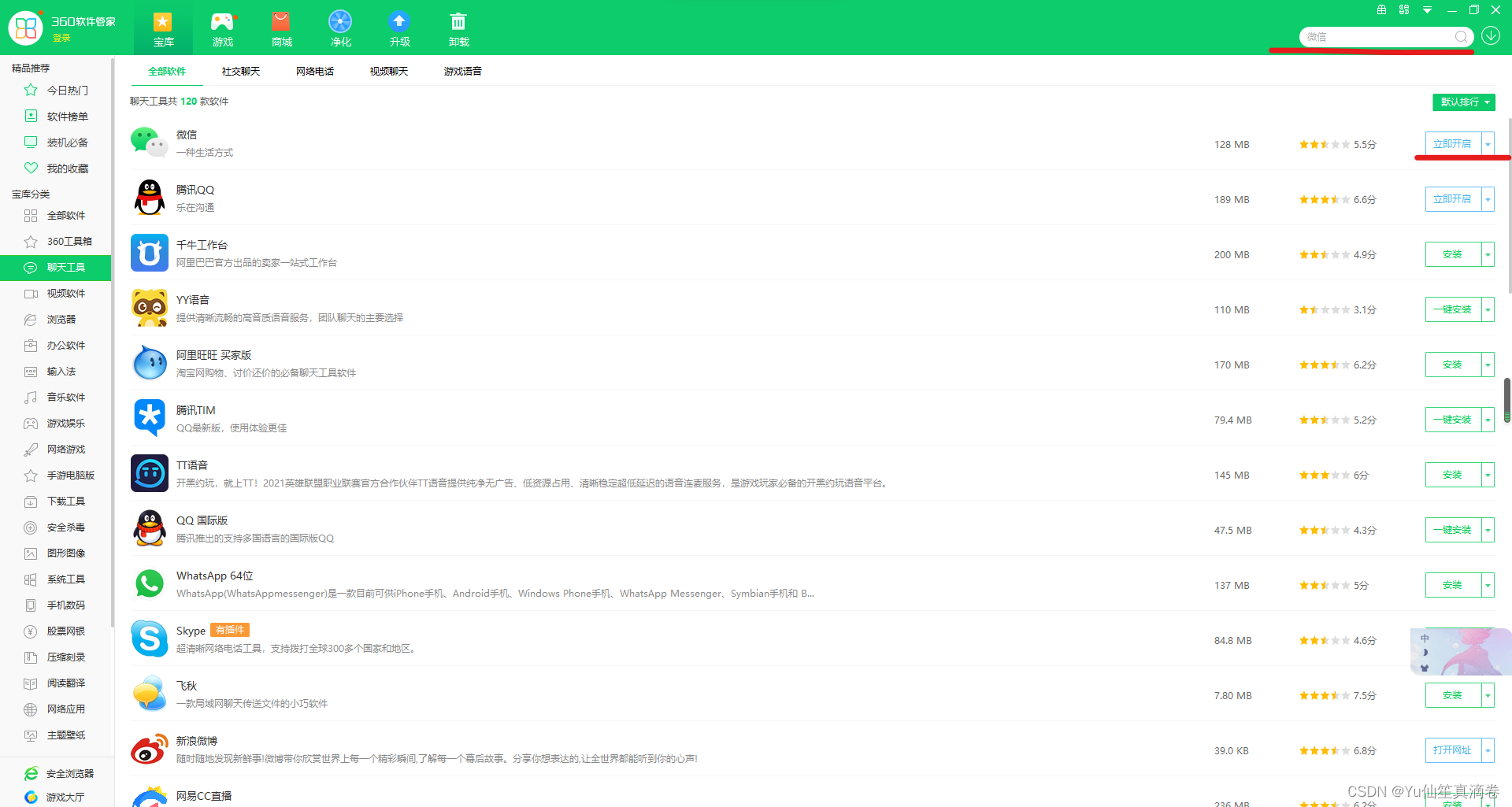Open 装机必备 in the sidebar
The image size is (1512, 807).
click(55, 143)
